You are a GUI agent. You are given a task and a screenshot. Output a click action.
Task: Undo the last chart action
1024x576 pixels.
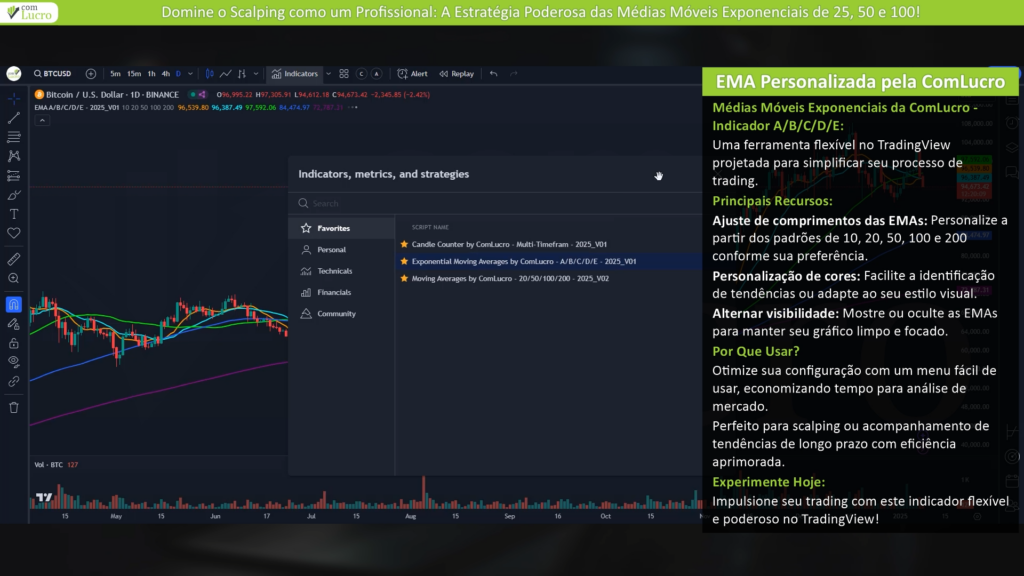tap(494, 74)
